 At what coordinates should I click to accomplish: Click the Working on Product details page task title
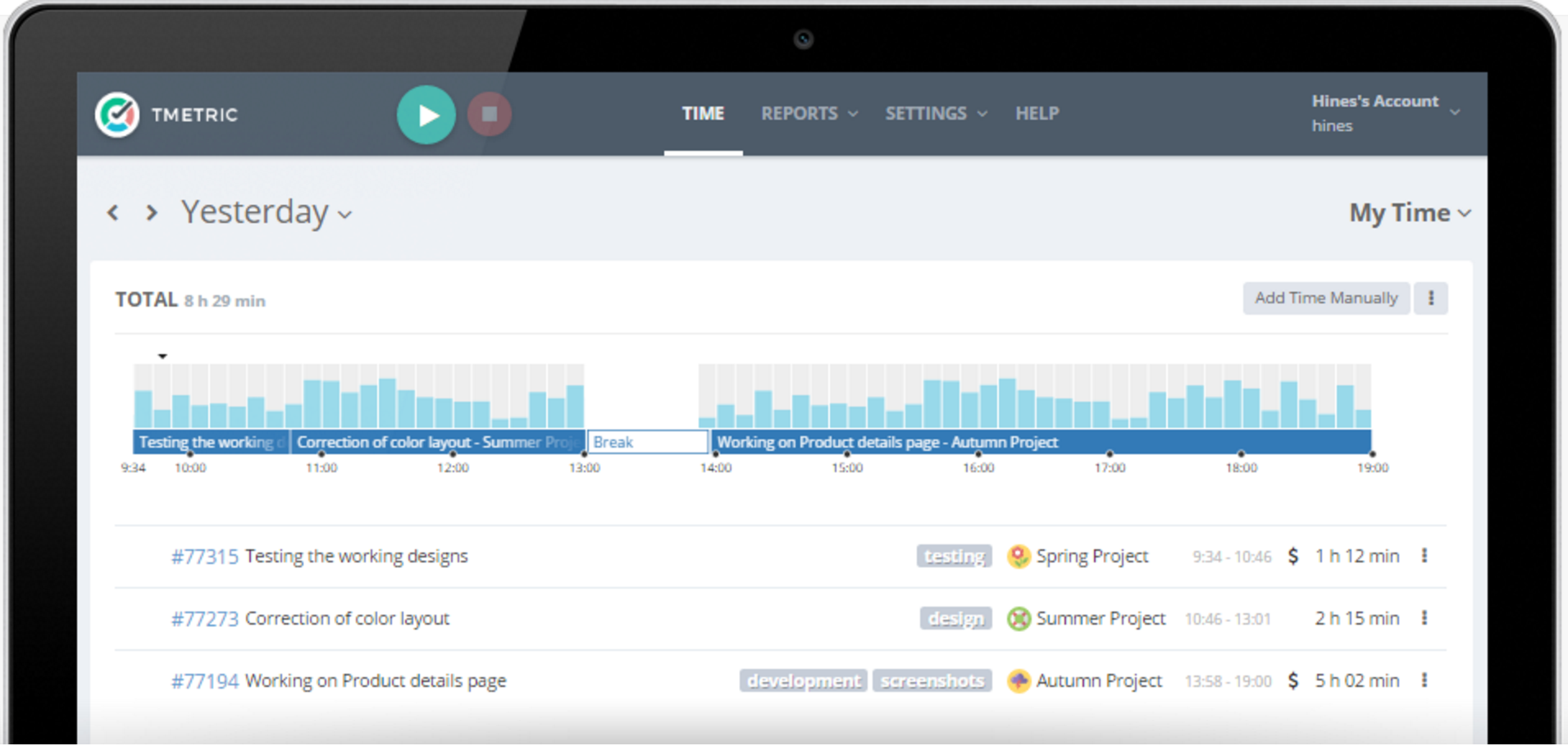(376, 680)
